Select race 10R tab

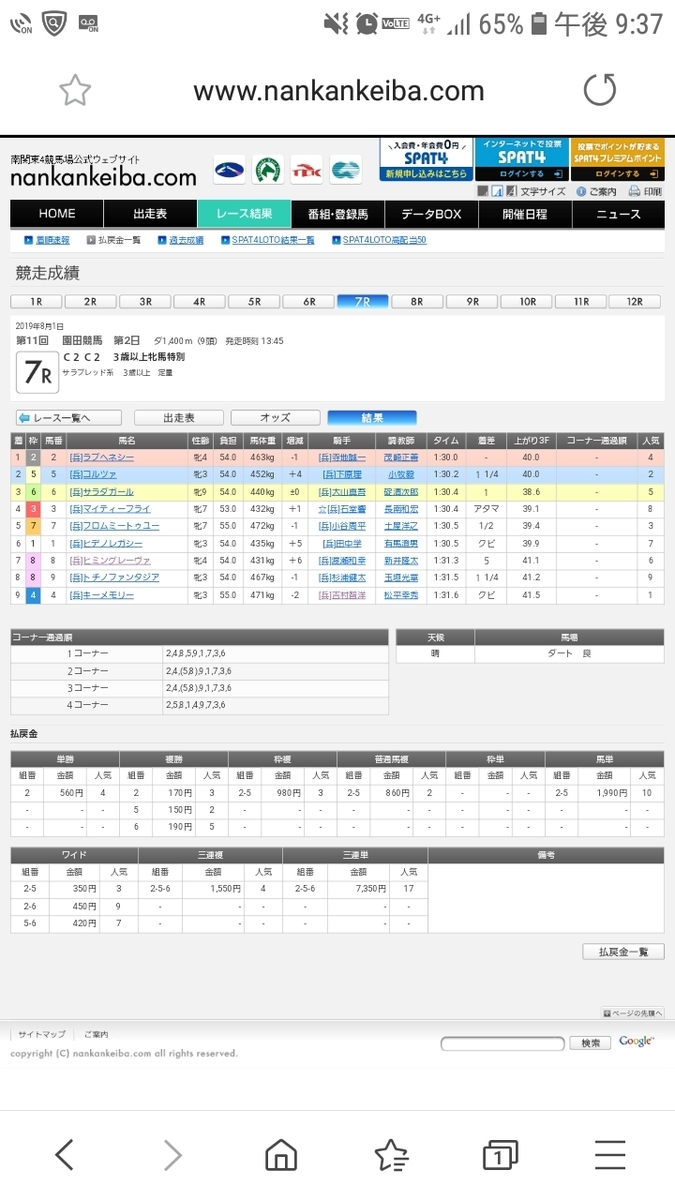coord(527,301)
